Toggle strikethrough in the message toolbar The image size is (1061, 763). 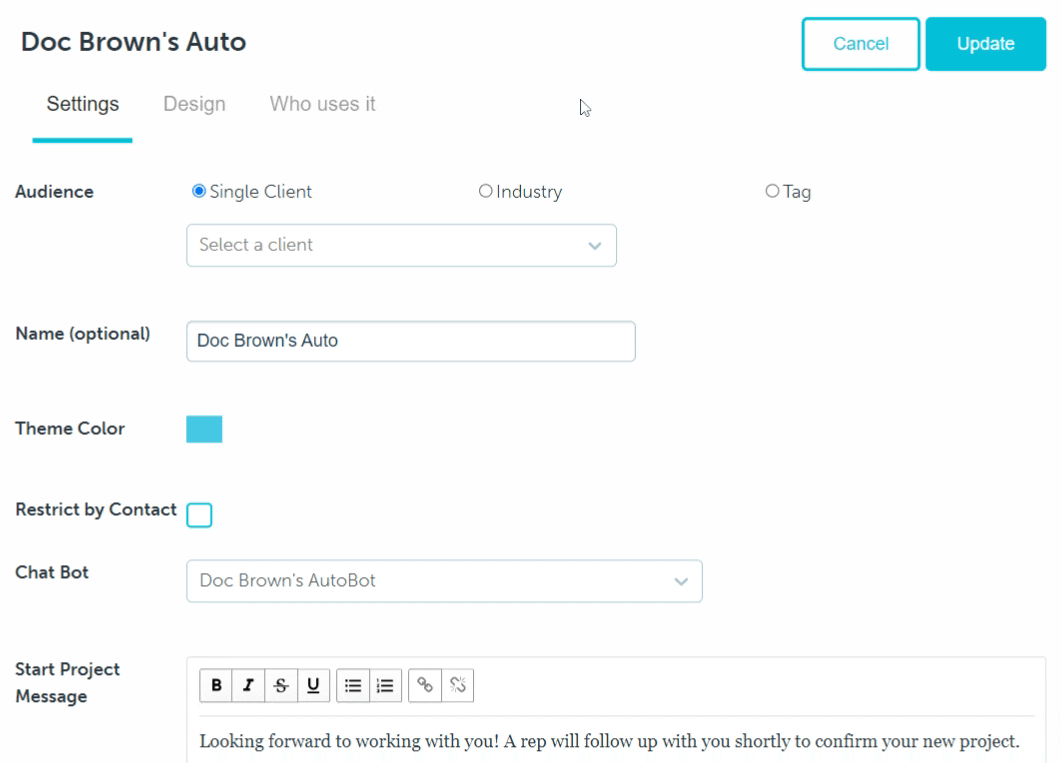point(281,685)
